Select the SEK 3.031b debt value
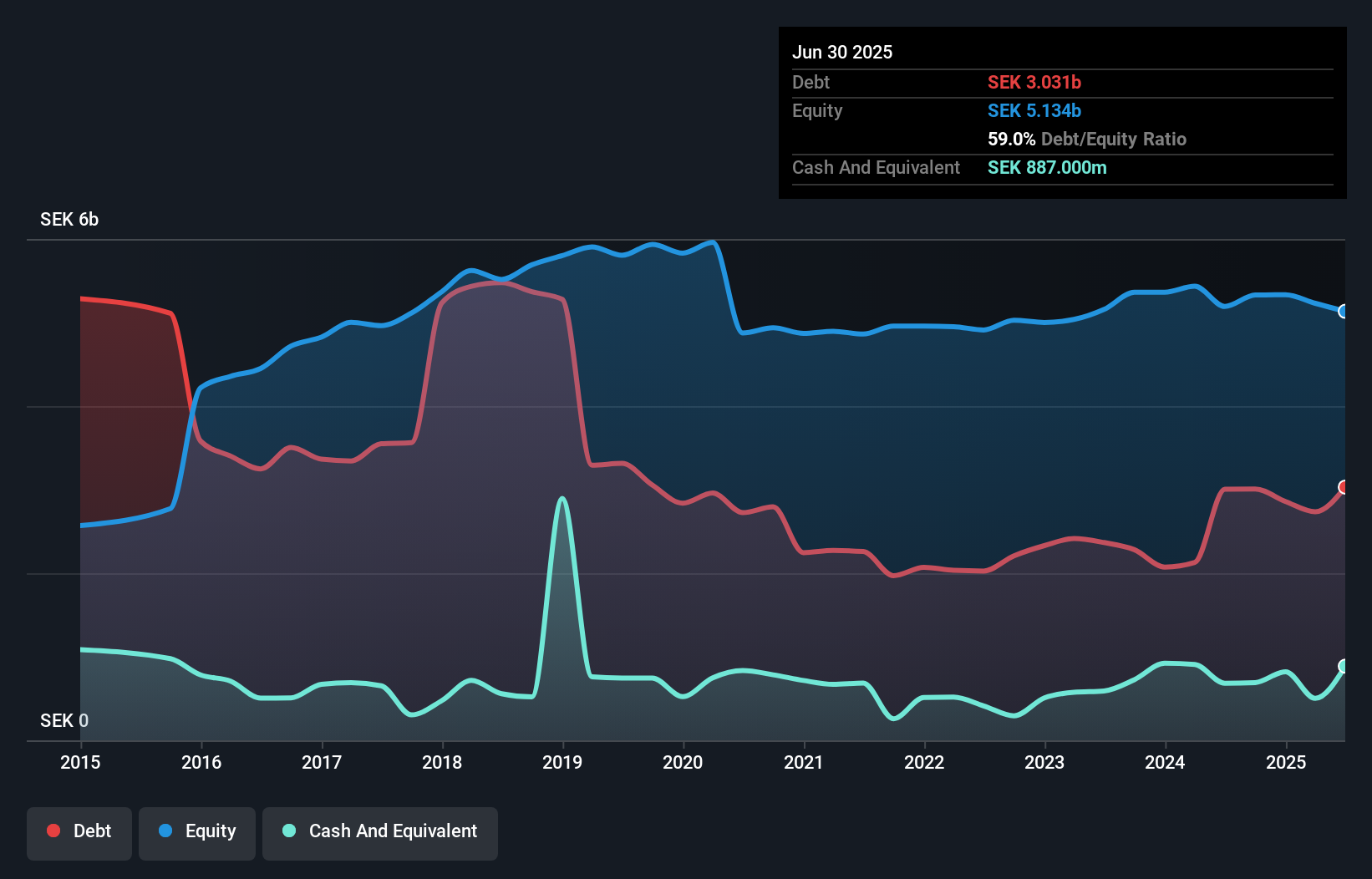Image resolution: width=1372 pixels, height=879 pixels. click(x=1034, y=83)
